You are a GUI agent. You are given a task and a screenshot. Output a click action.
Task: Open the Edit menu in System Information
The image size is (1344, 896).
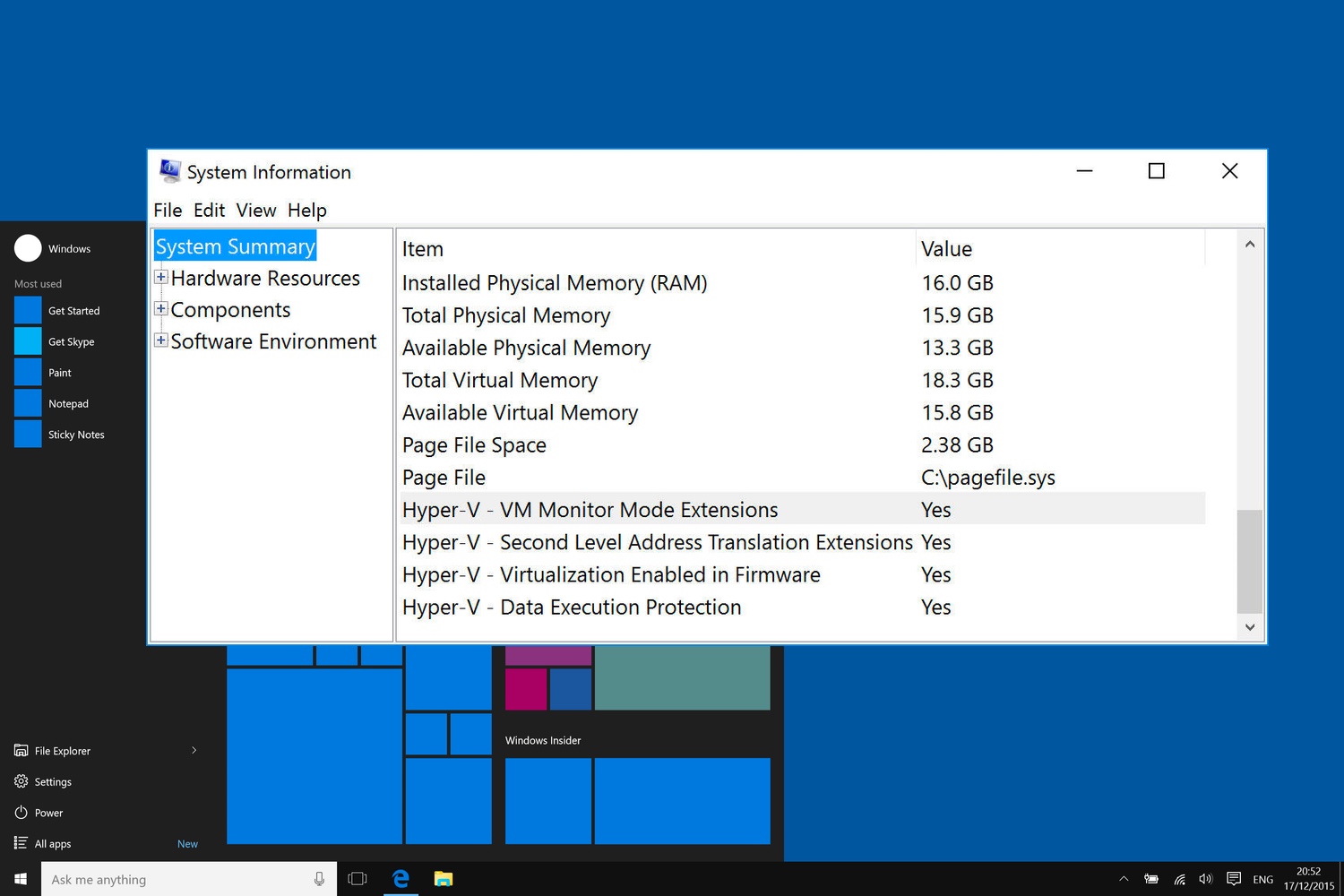tap(209, 211)
